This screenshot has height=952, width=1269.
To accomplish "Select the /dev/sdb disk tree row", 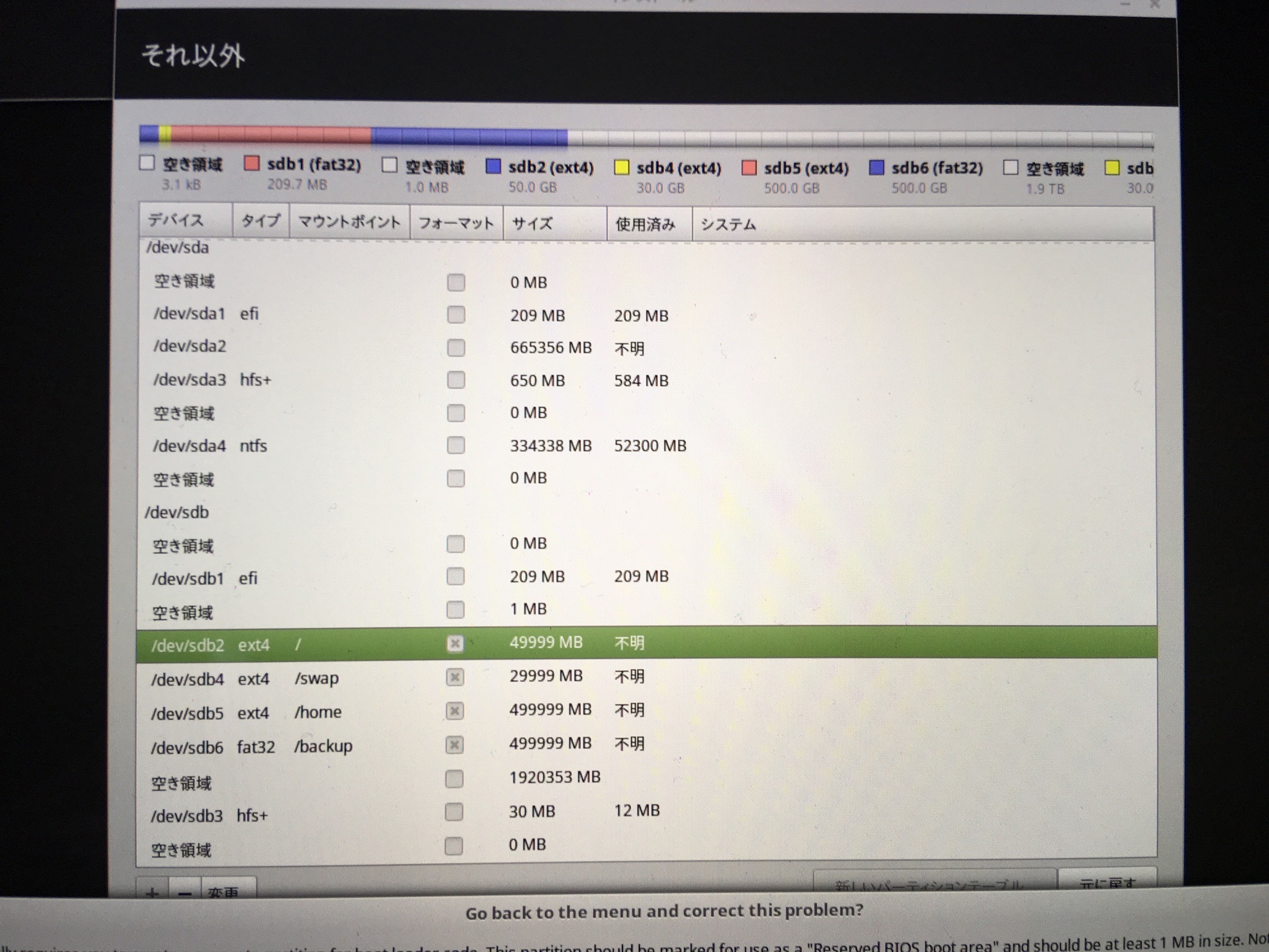I will tap(177, 512).
